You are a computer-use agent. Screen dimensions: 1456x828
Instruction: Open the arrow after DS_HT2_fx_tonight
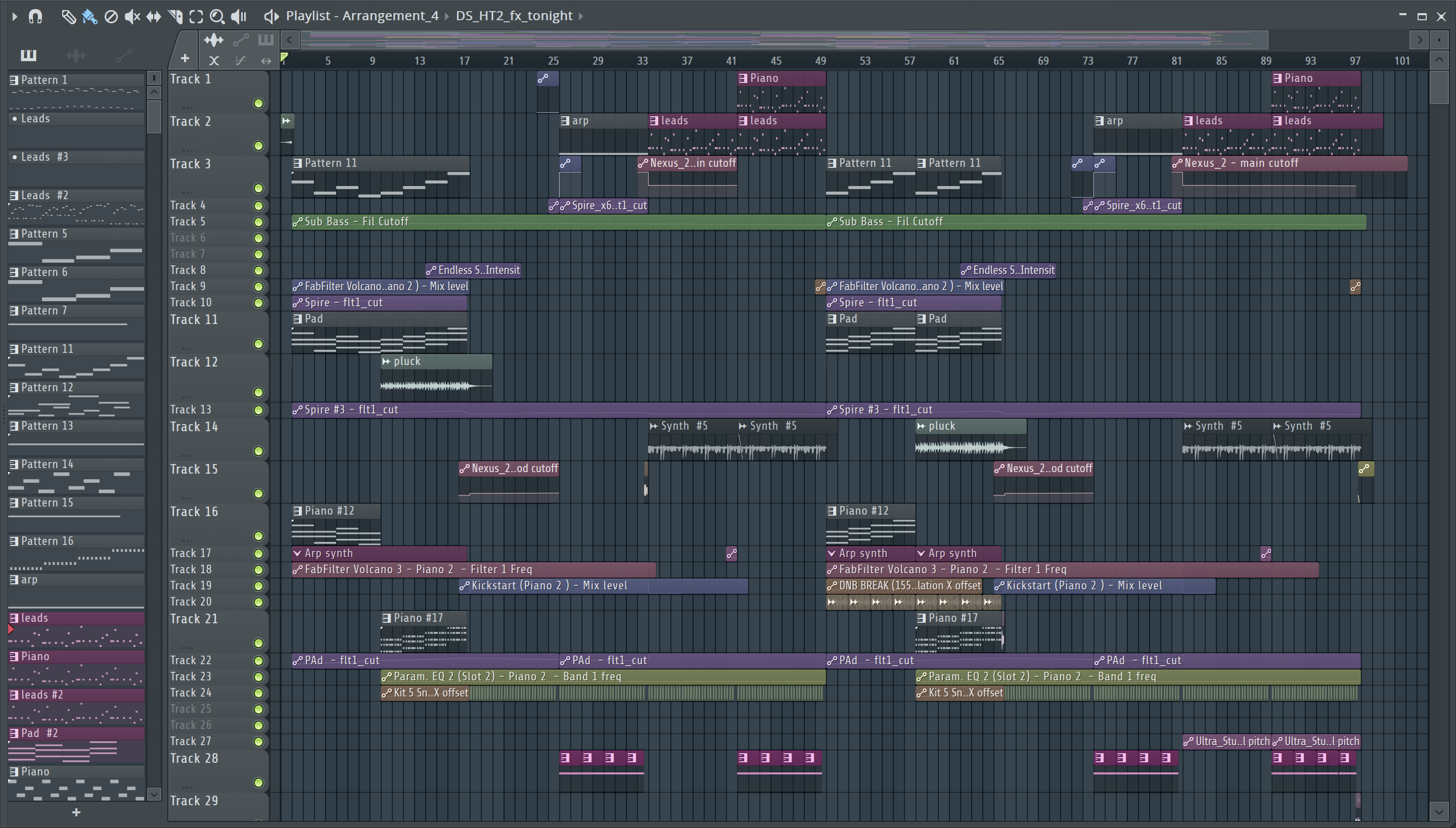581,17
